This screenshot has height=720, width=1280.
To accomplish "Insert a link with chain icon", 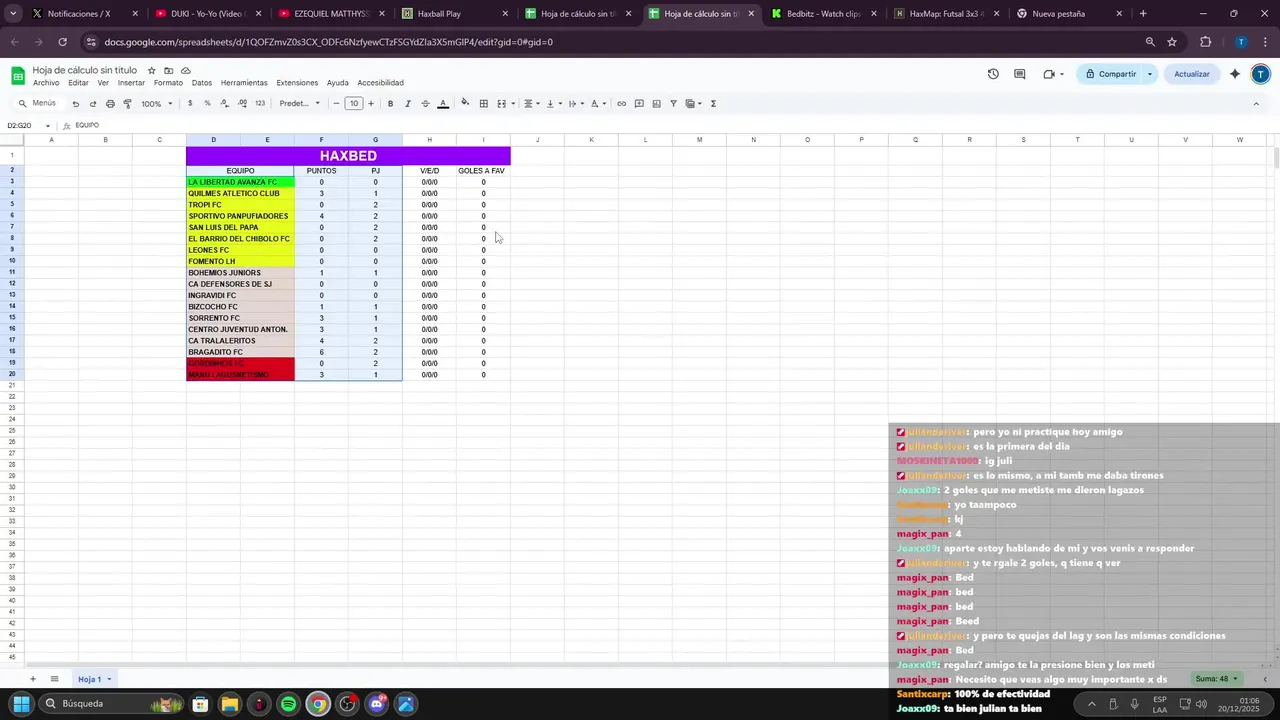I will pyautogui.click(x=621, y=104).
